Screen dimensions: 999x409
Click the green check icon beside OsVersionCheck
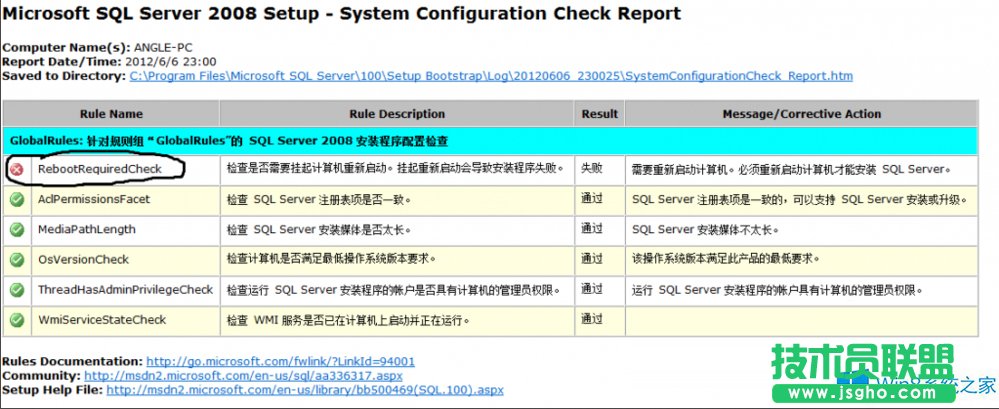(17, 260)
